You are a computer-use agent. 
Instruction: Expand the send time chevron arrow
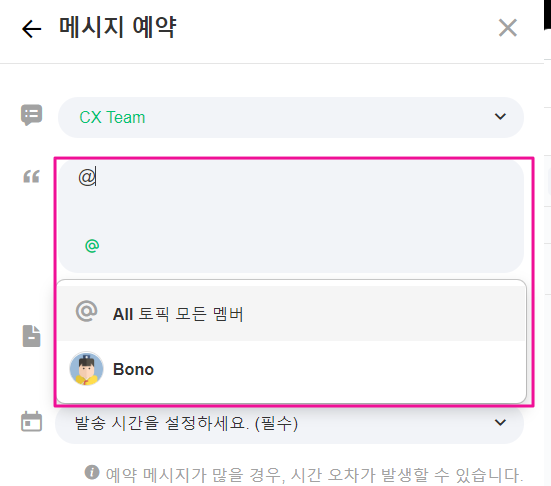pyautogui.click(x=500, y=422)
